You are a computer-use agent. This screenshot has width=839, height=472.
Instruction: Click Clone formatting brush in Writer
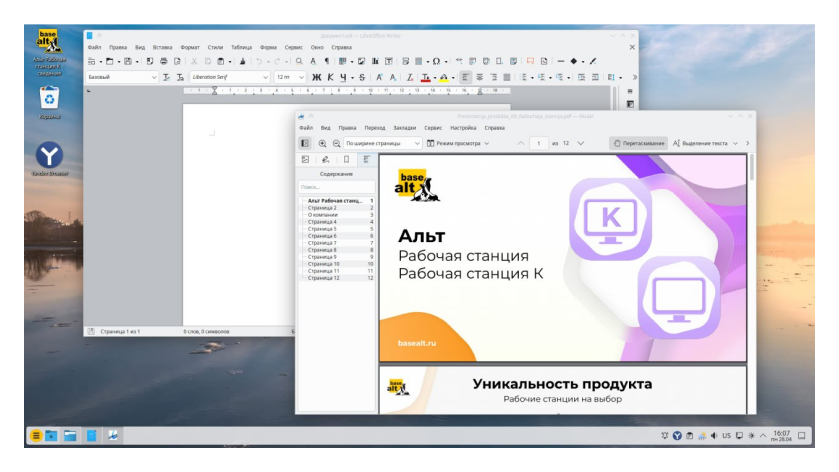click(x=242, y=61)
